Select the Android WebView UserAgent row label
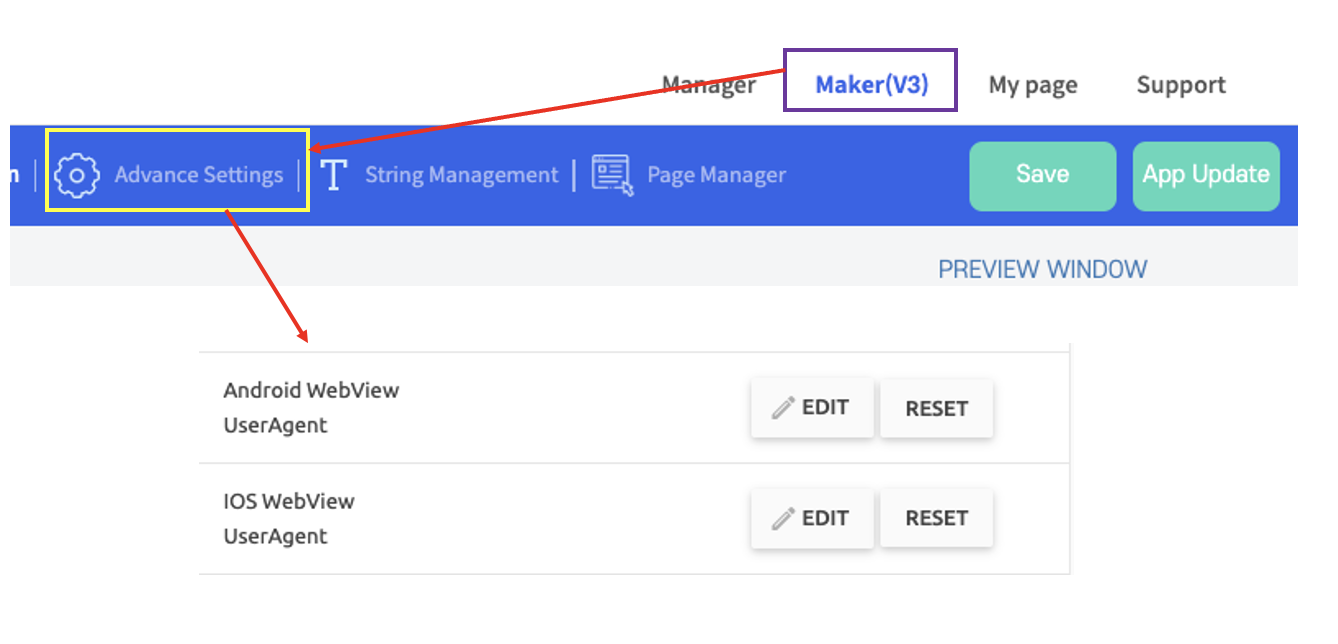1338x644 pixels. pyautogui.click(x=311, y=407)
